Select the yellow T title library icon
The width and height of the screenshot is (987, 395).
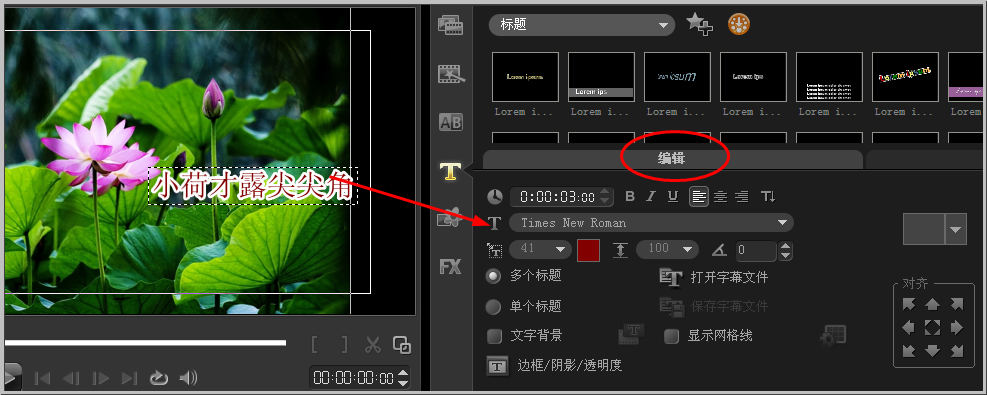click(450, 170)
